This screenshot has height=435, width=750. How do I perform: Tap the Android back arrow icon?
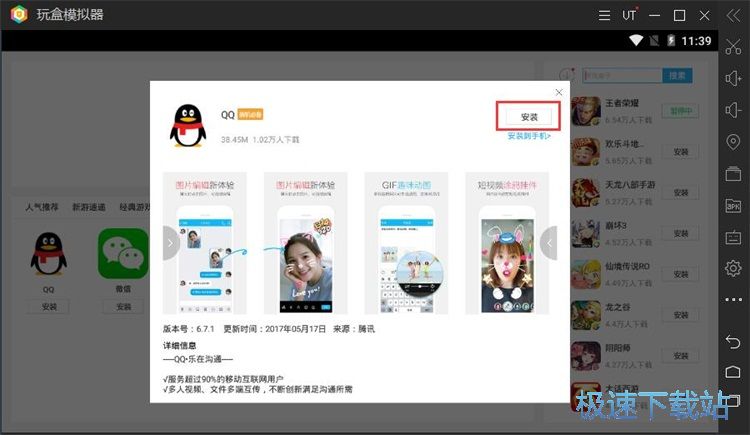(733, 342)
